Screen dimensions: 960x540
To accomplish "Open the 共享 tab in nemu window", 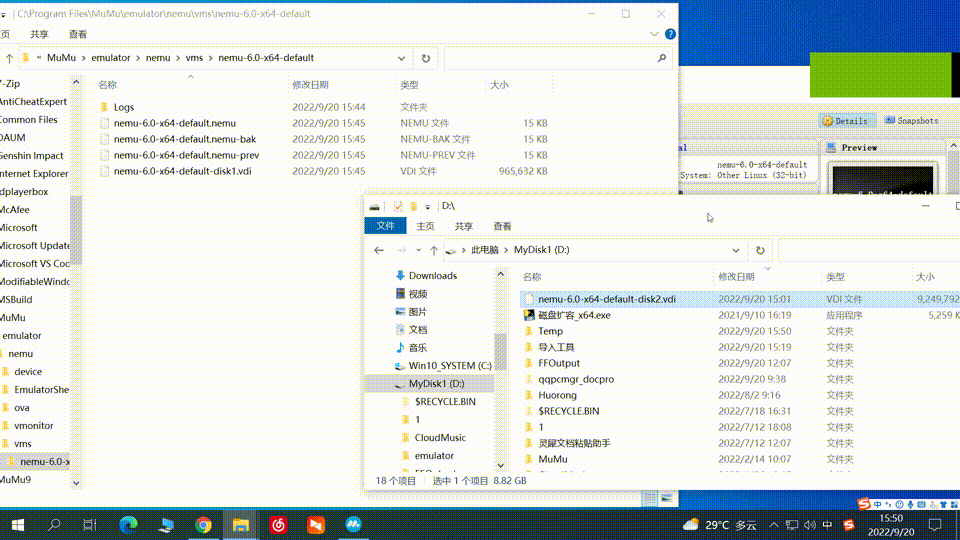I will point(39,34).
